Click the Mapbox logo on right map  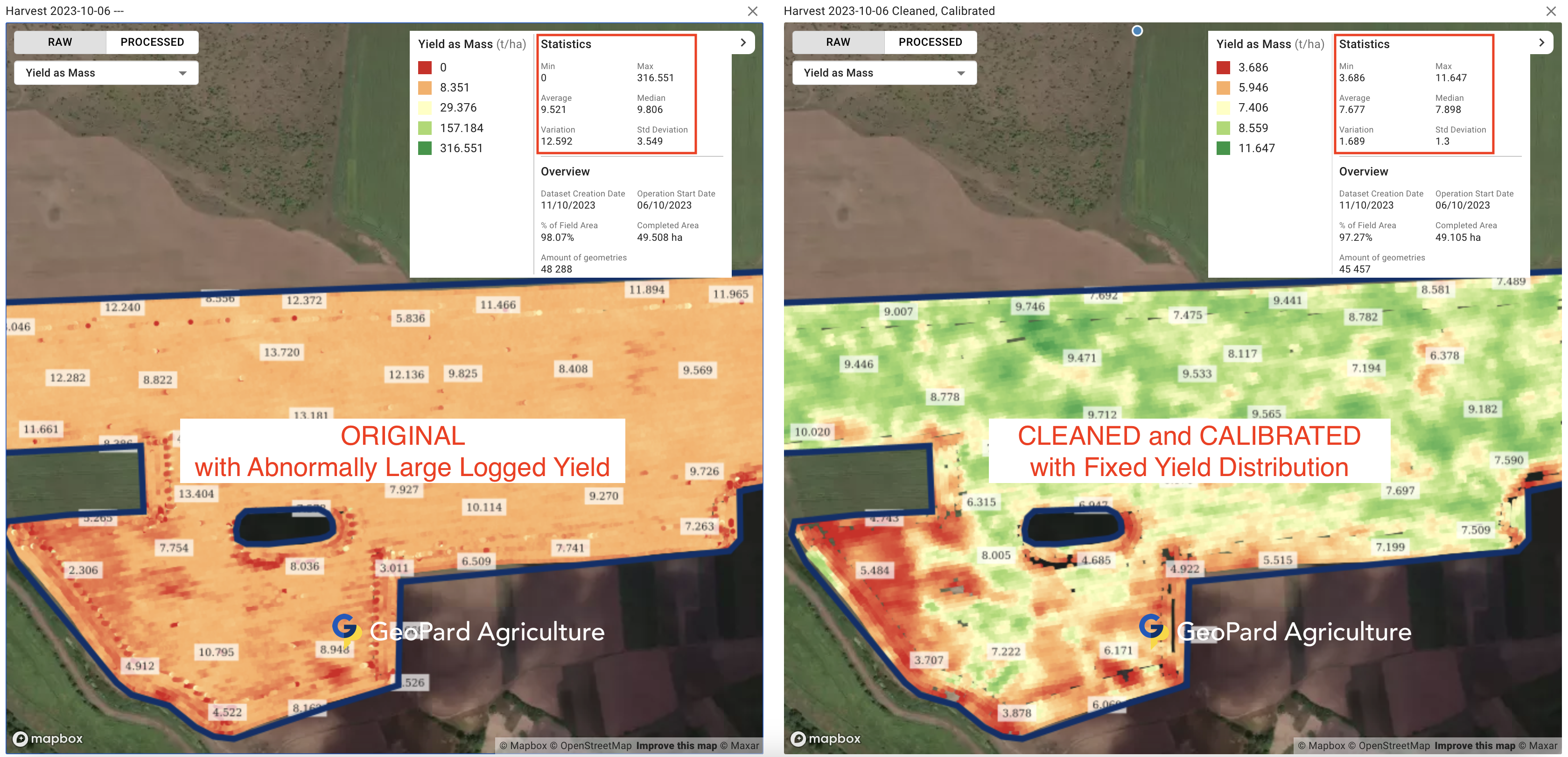coord(826,738)
